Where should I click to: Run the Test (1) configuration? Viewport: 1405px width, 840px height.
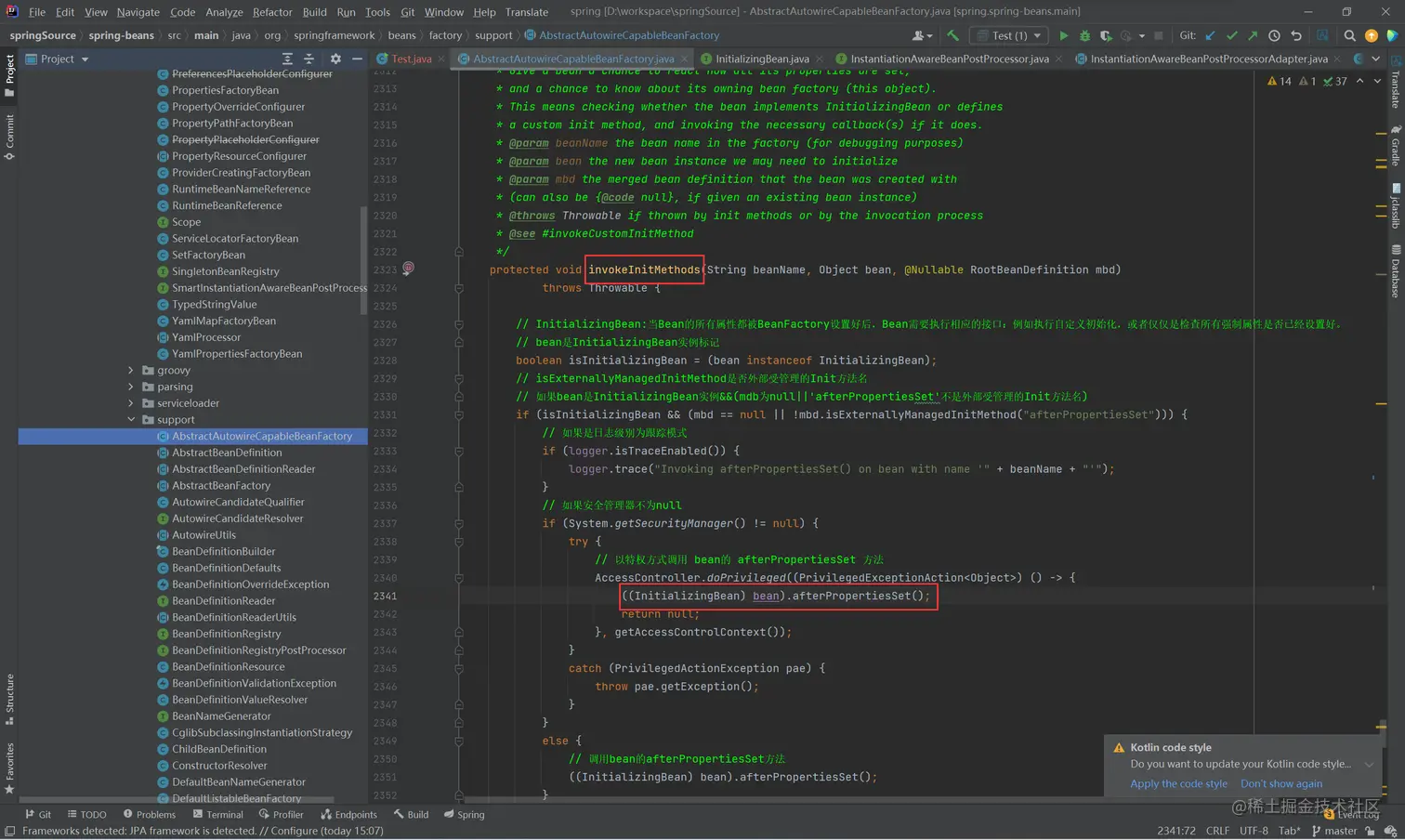(x=1064, y=35)
